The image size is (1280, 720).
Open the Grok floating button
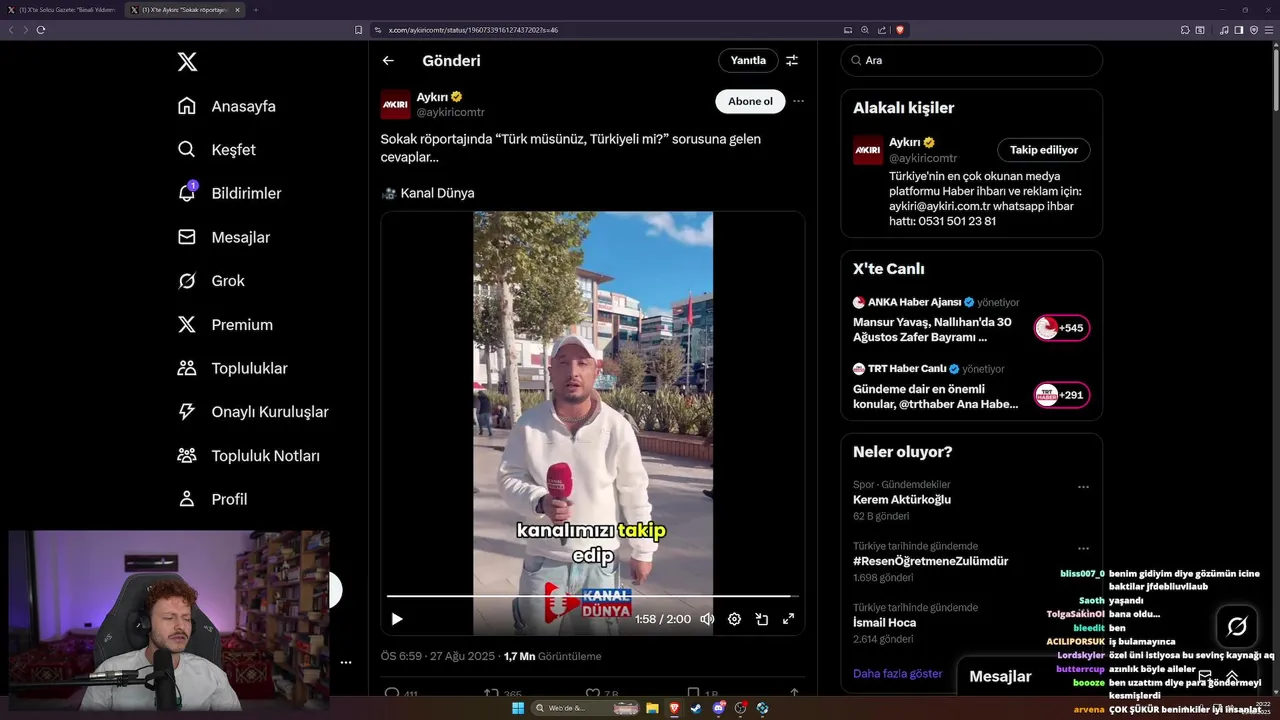1237,627
